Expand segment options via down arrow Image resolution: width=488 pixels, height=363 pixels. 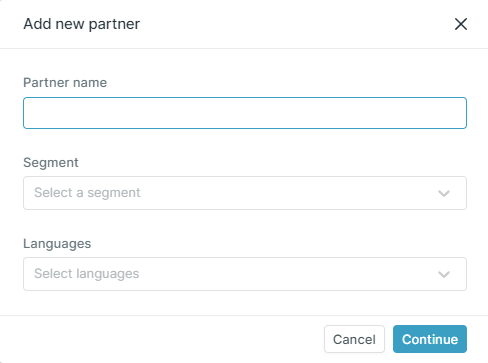pyautogui.click(x=444, y=193)
